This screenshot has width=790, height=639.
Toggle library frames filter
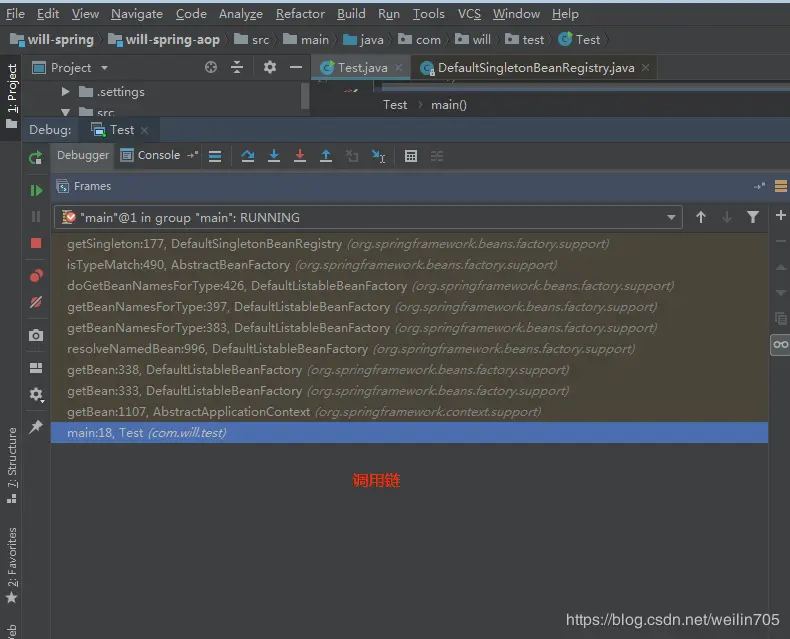753,217
